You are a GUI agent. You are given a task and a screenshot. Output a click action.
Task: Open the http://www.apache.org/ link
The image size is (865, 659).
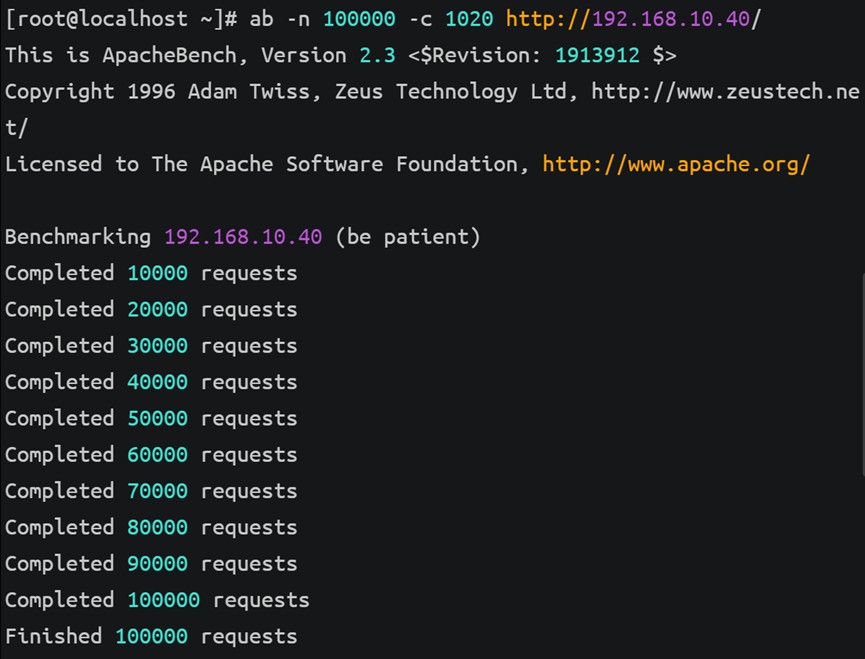[676, 164]
